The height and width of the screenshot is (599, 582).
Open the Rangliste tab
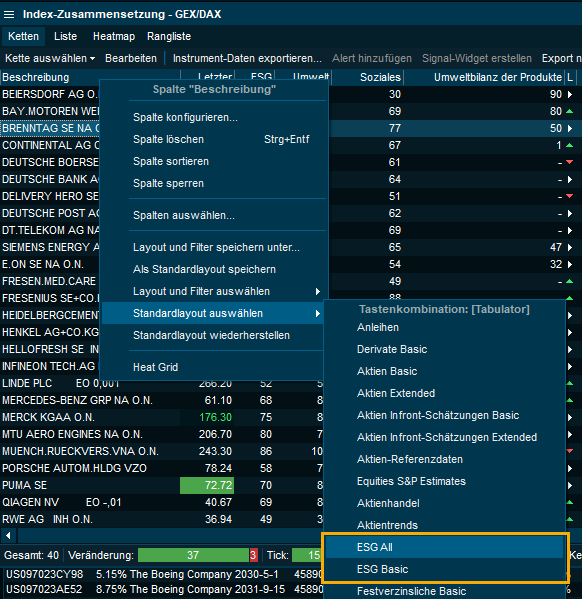click(169, 36)
